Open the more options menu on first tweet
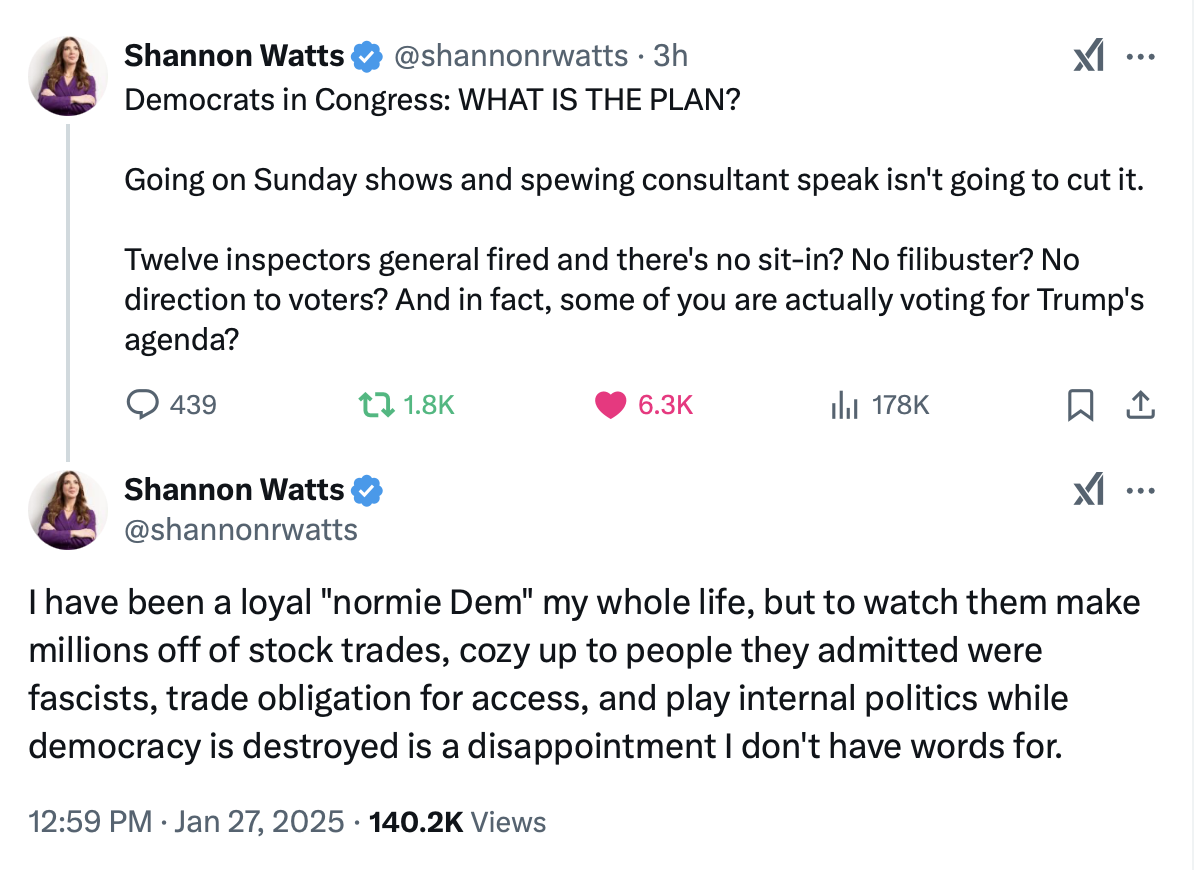Viewport: 1198px width, 870px height. [x=1141, y=57]
